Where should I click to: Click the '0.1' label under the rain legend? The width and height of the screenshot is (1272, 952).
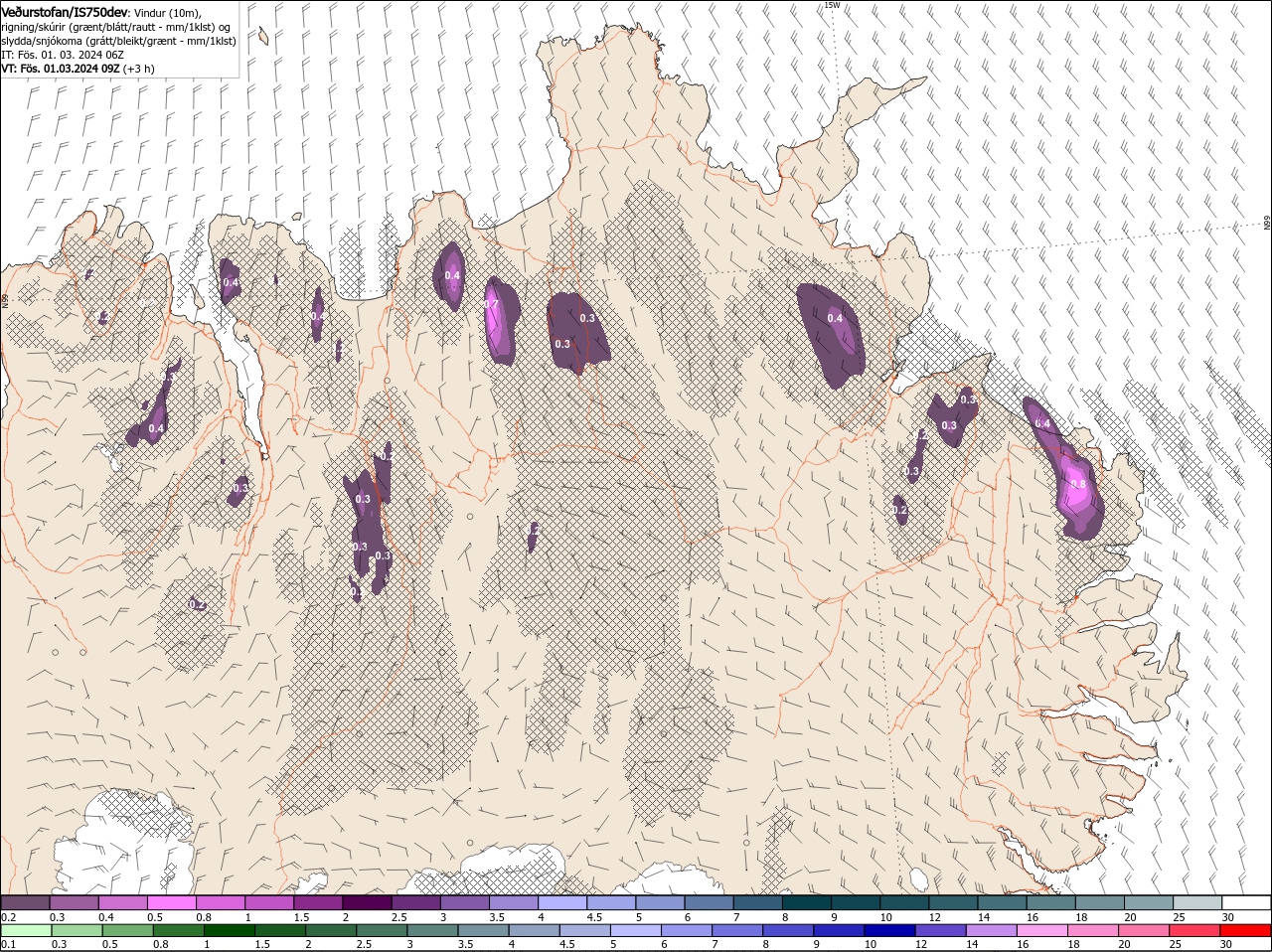(x=8, y=944)
